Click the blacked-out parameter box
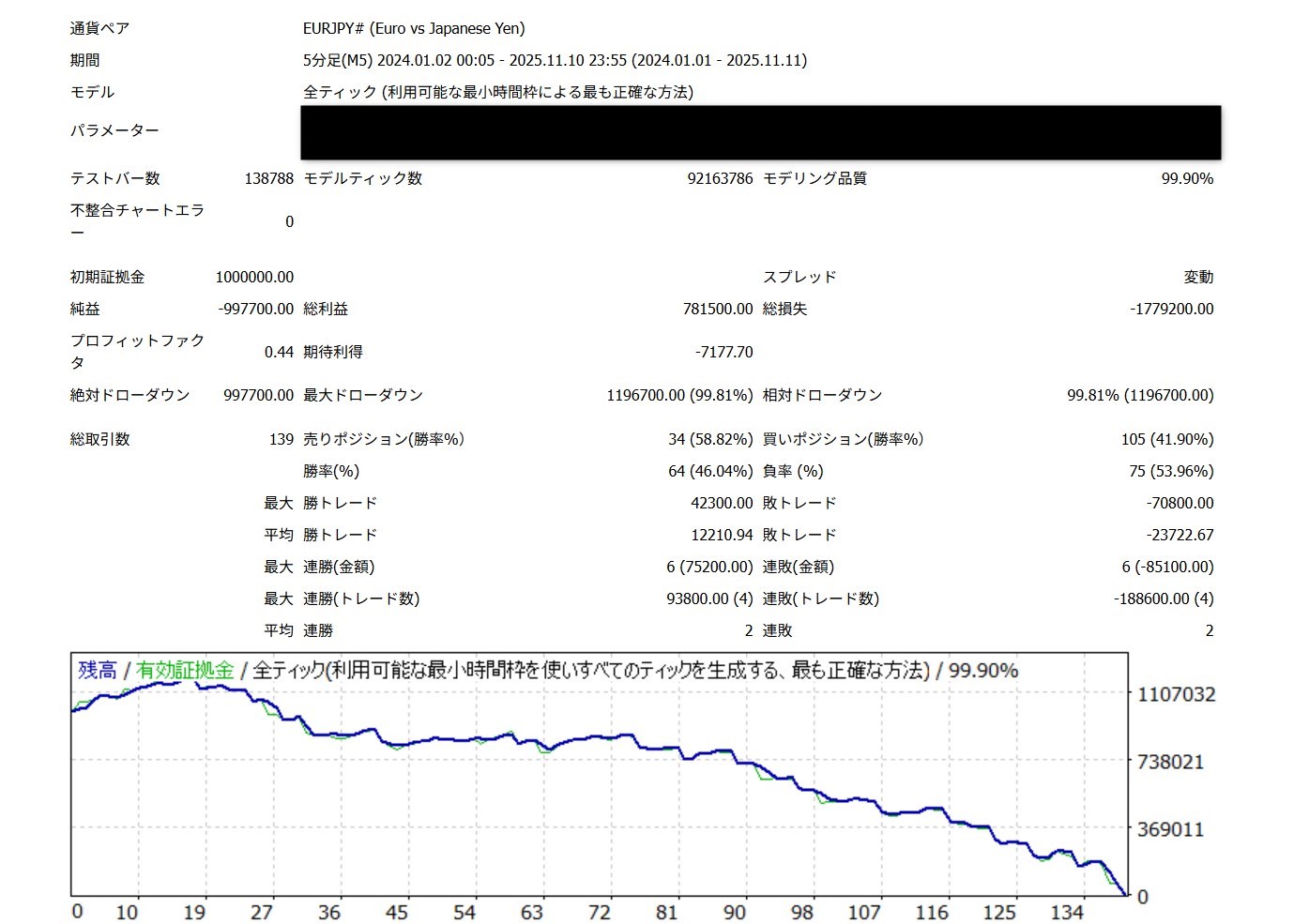This screenshot has width=1294, height=924. tap(760, 132)
